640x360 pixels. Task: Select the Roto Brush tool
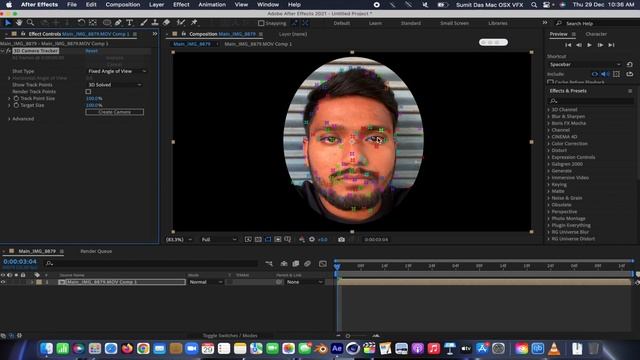pyautogui.click(x=181, y=23)
